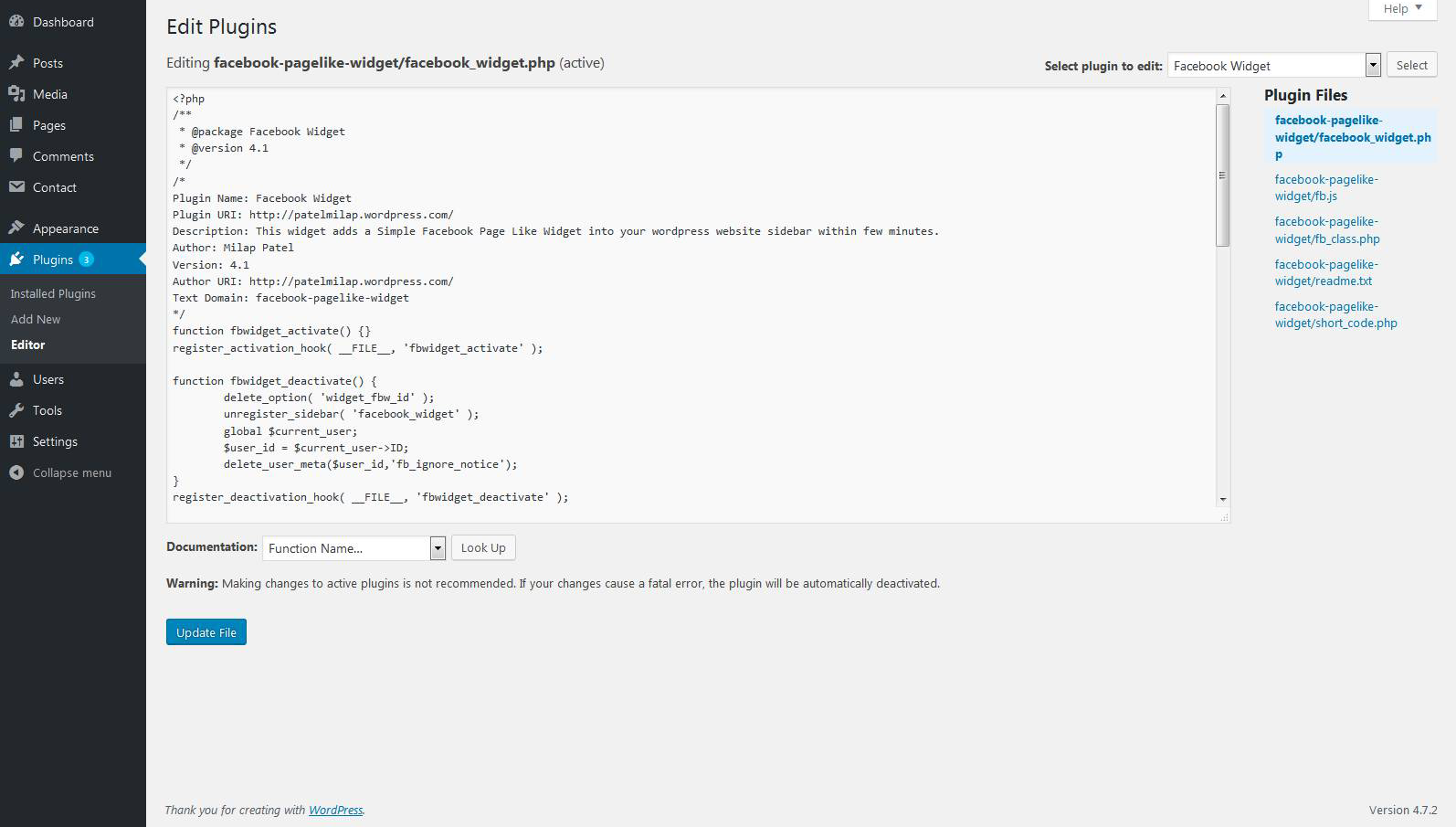This screenshot has width=1456, height=827.
Task: Open the fb_class.php plugin file
Action: click(1327, 230)
